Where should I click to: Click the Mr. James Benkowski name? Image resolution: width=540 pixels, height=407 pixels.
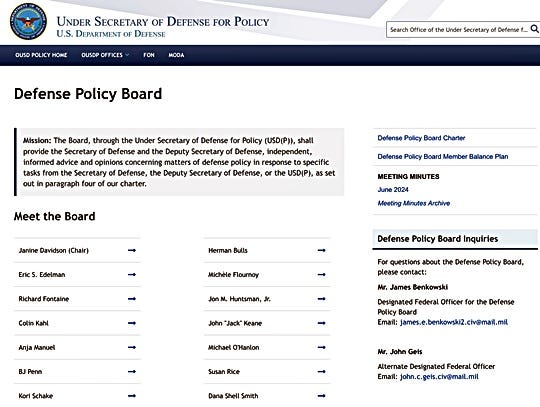[x=413, y=287]
